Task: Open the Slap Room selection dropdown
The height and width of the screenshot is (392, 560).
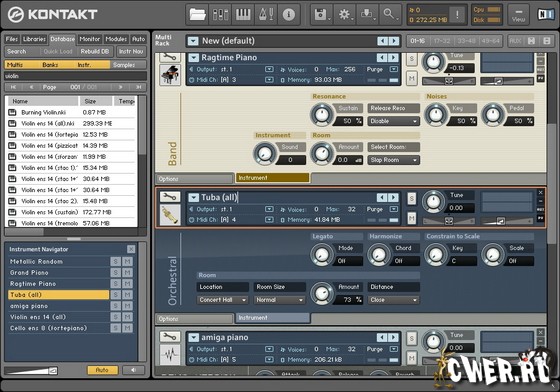Action: tap(393, 160)
